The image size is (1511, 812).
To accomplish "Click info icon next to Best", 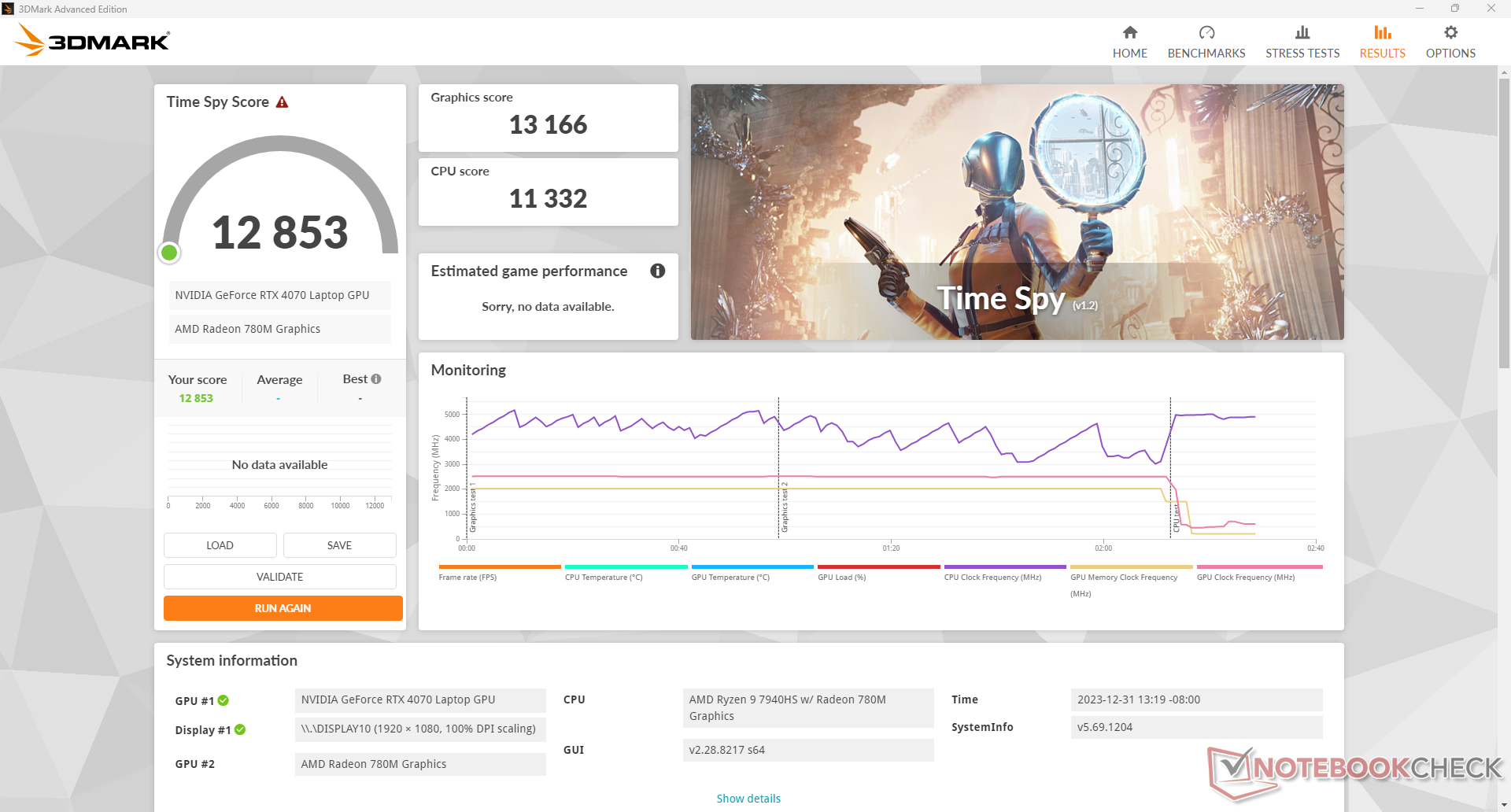I will tap(376, 379).
